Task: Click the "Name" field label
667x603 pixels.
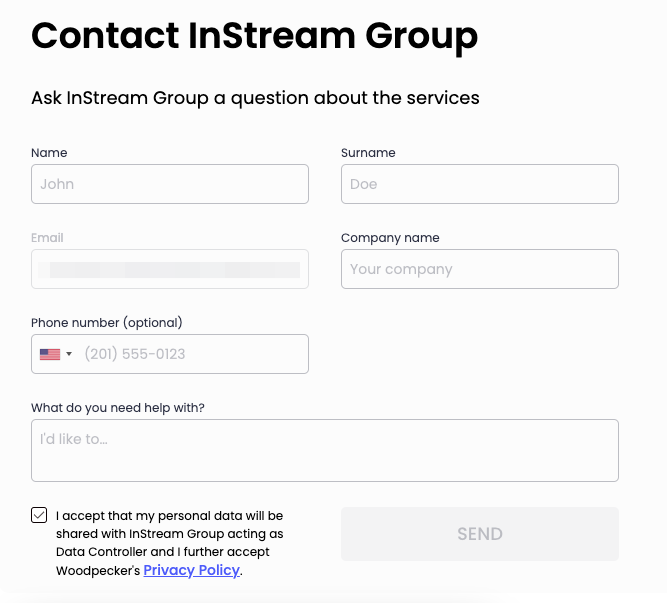Action: pyautogui.click(x=49, y=153)
